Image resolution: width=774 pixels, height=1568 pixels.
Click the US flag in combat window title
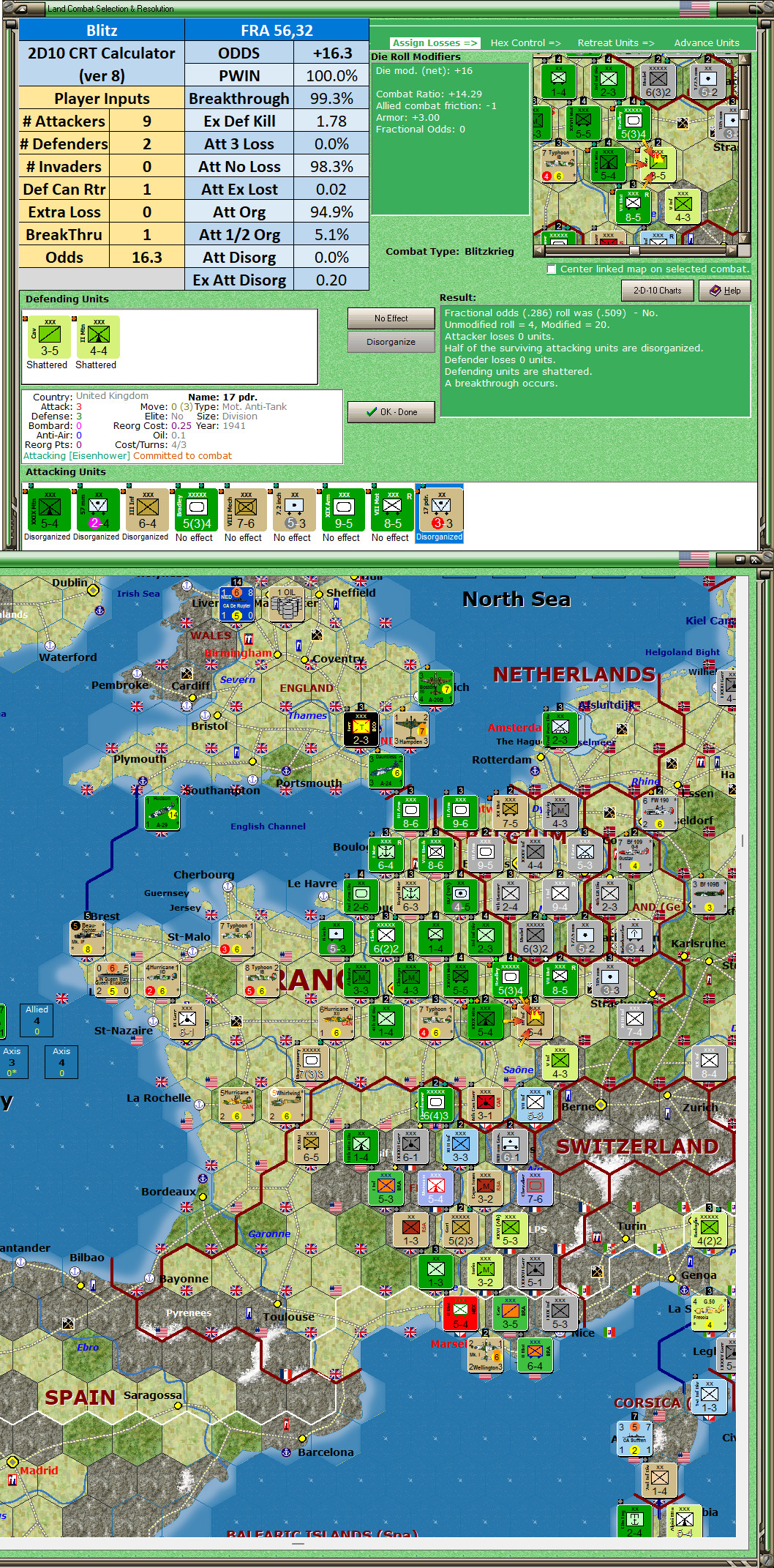[x=694, y=9]
